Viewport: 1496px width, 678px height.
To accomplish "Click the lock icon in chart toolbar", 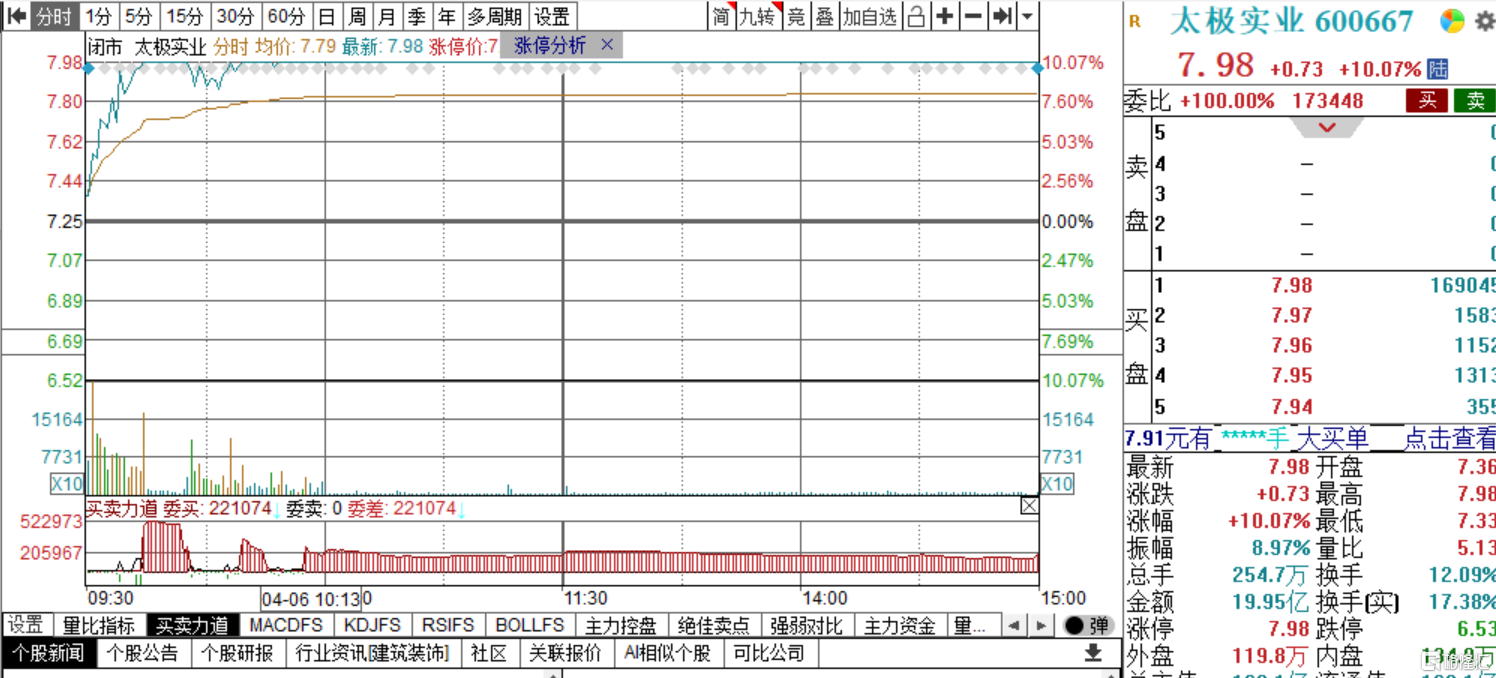I will click(x=917, y=16).
